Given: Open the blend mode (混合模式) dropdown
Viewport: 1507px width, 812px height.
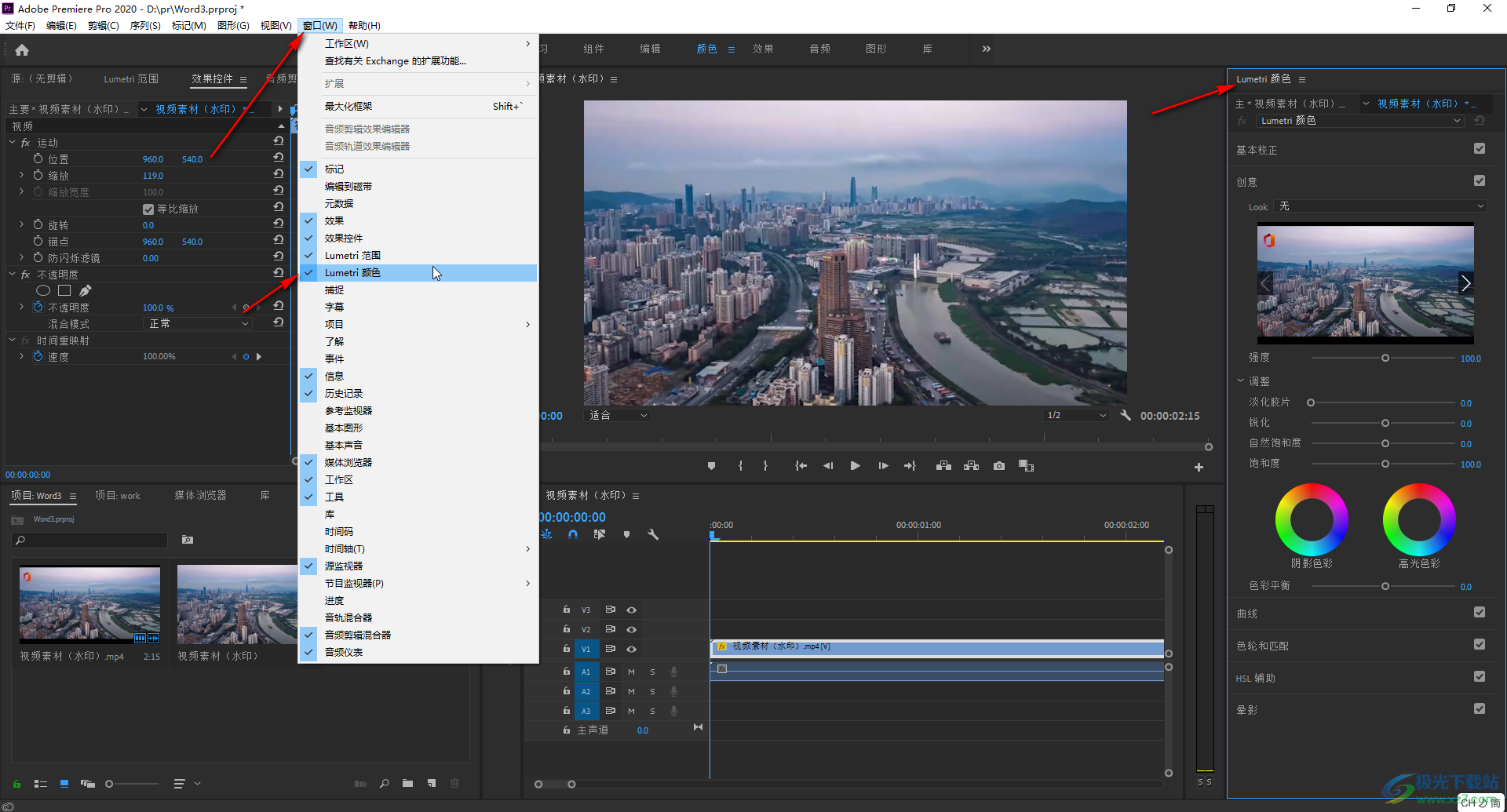Looking at the screenshot, I should 199,323.
